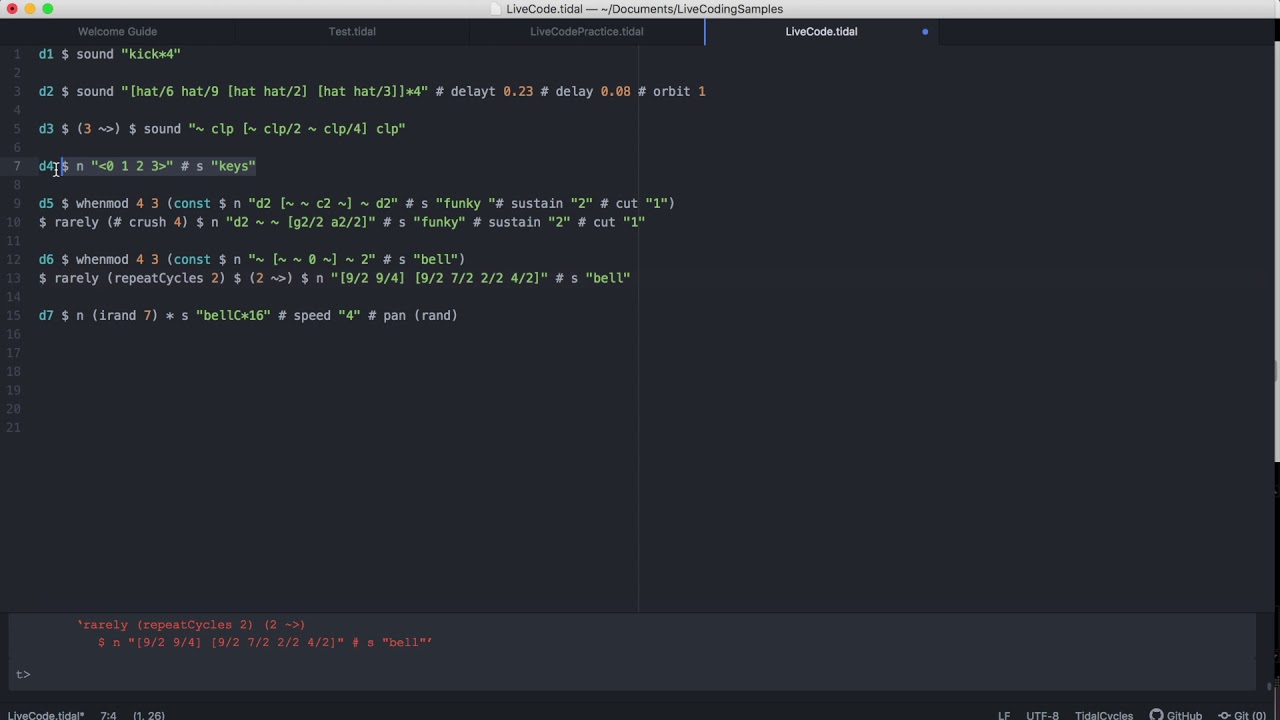
Task: Click d6 at start of line 12
Action: (x=46, y=259)
